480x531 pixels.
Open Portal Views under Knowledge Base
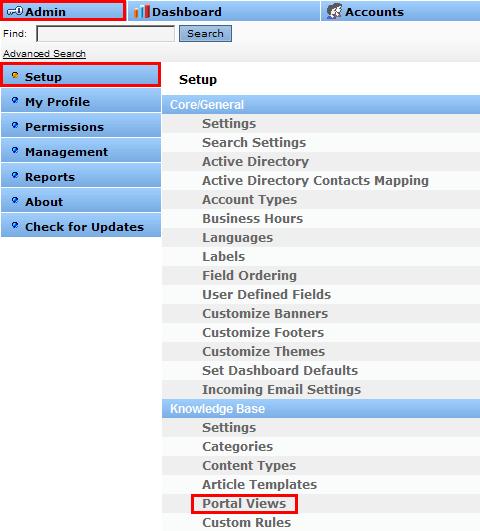click(244, 504)
